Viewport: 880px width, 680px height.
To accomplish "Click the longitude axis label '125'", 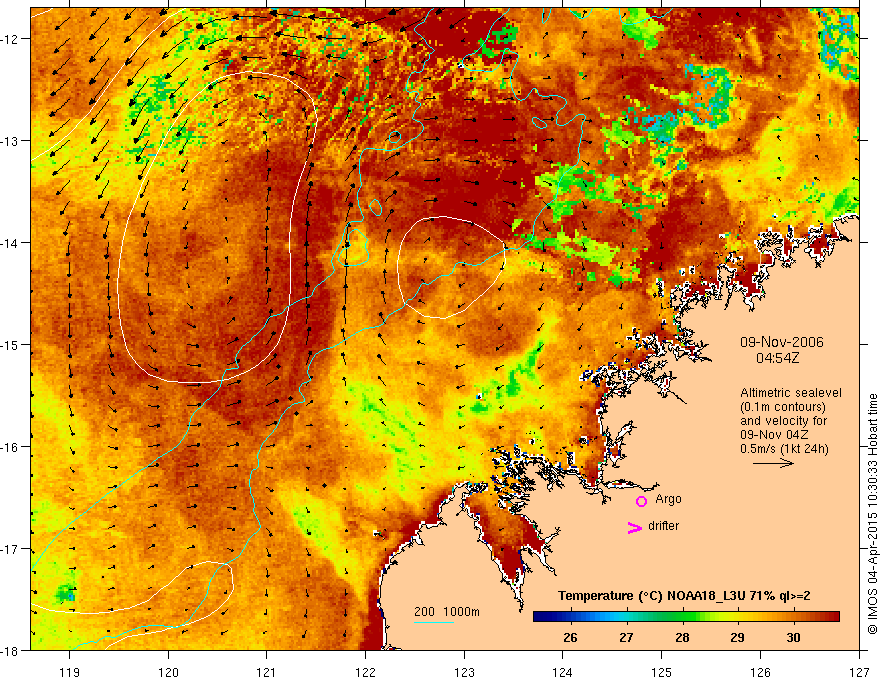I will point(662,672).
